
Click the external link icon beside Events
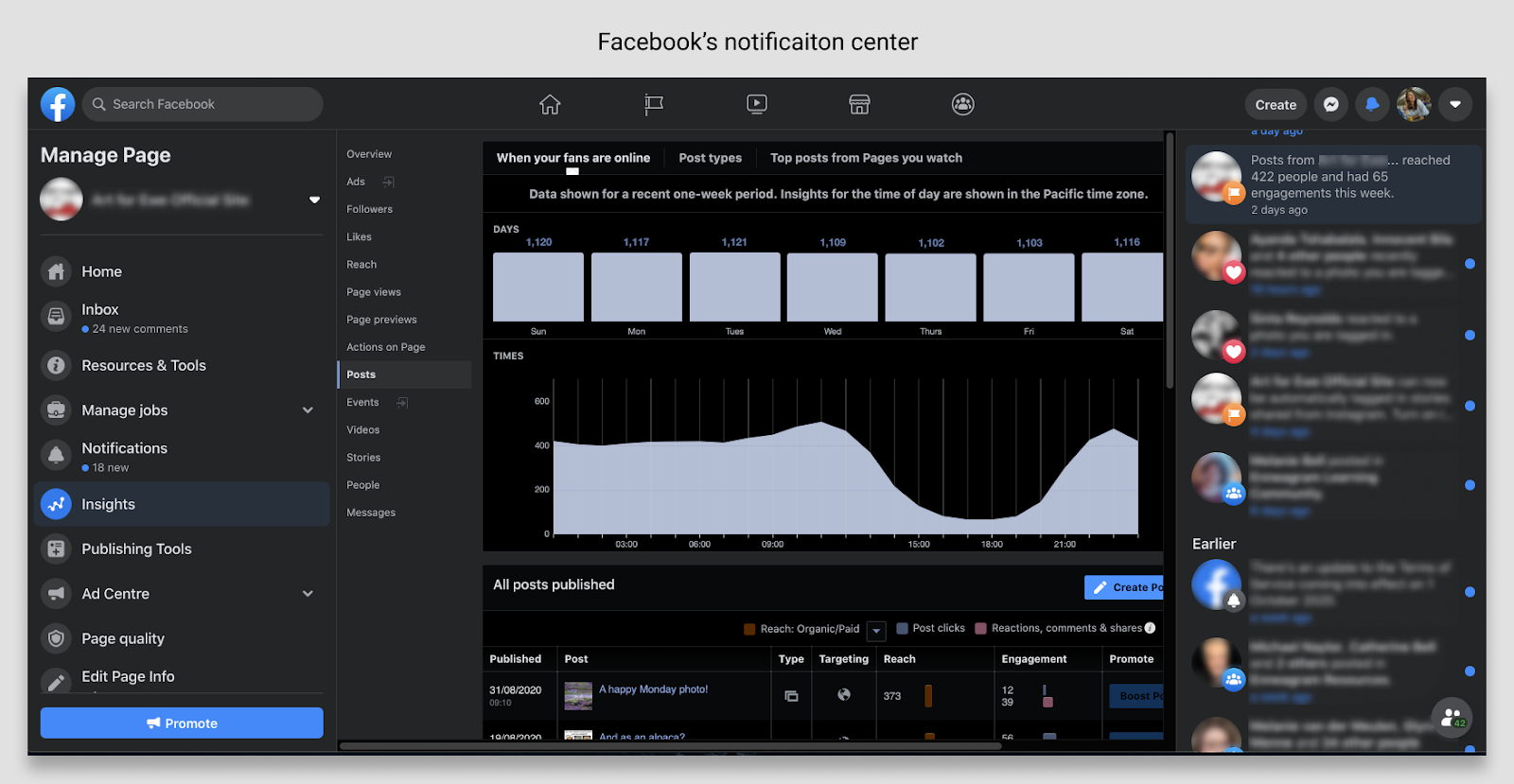click(x=402, y=402)
